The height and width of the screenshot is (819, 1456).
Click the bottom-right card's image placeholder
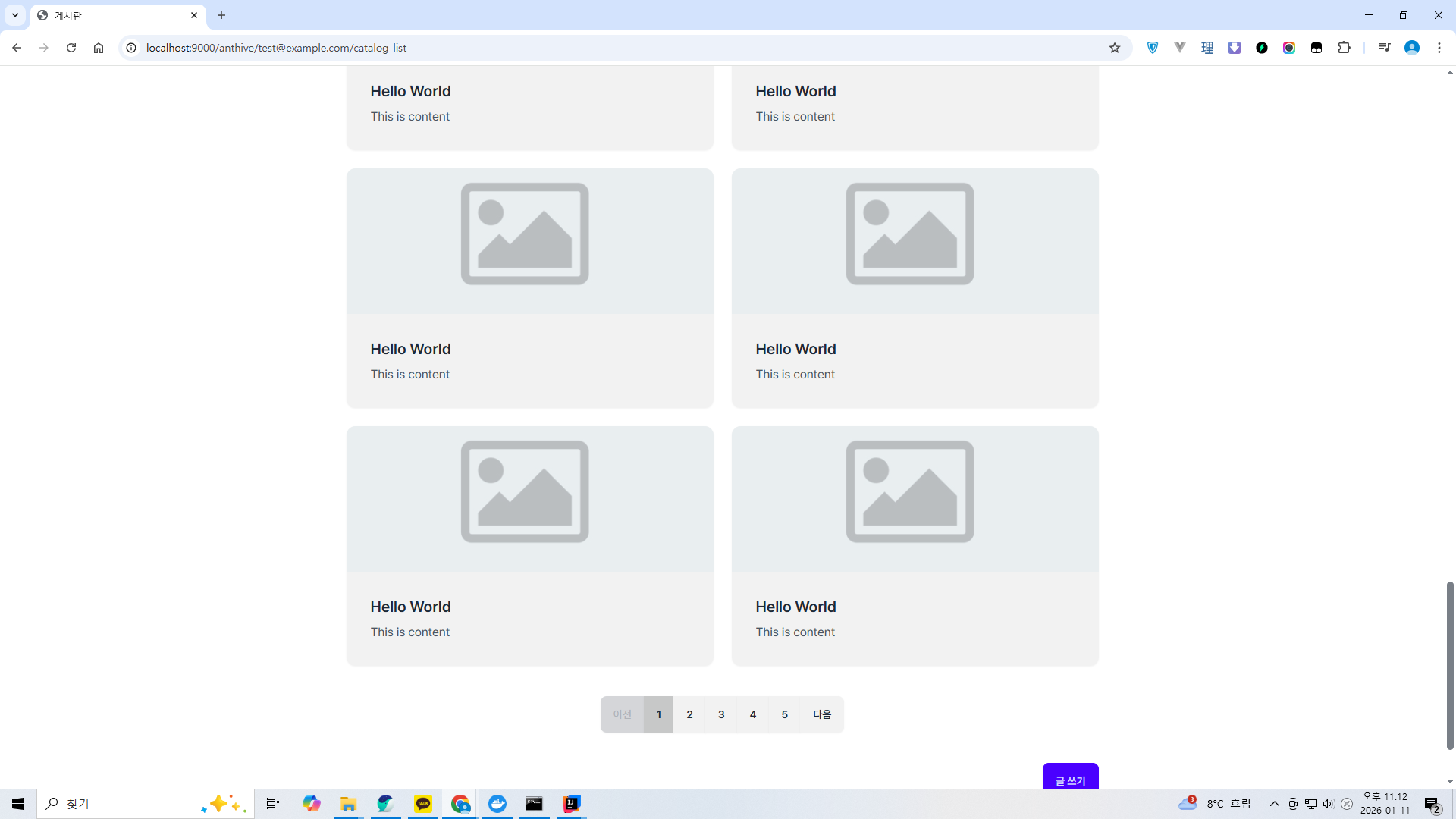tap(910, 491)
